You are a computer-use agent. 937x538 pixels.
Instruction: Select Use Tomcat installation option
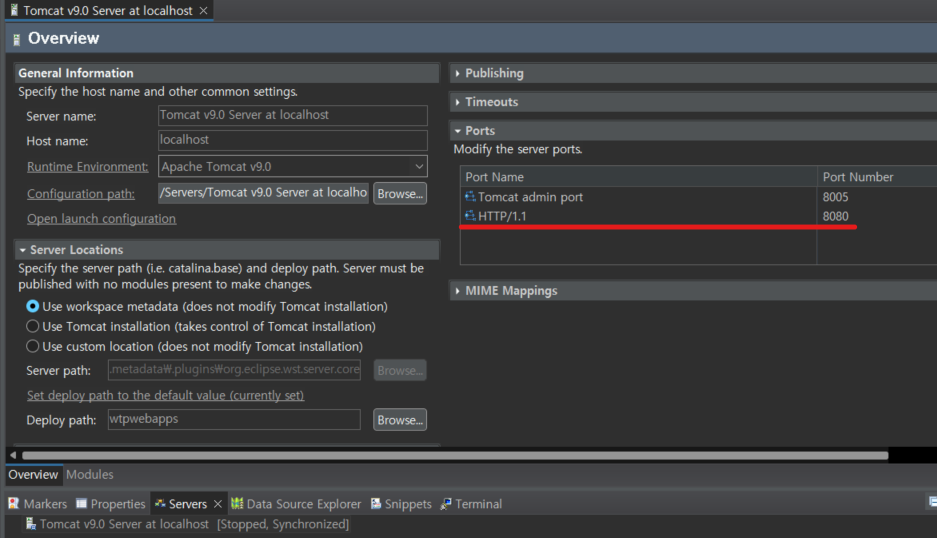click(x=32, y=326)
